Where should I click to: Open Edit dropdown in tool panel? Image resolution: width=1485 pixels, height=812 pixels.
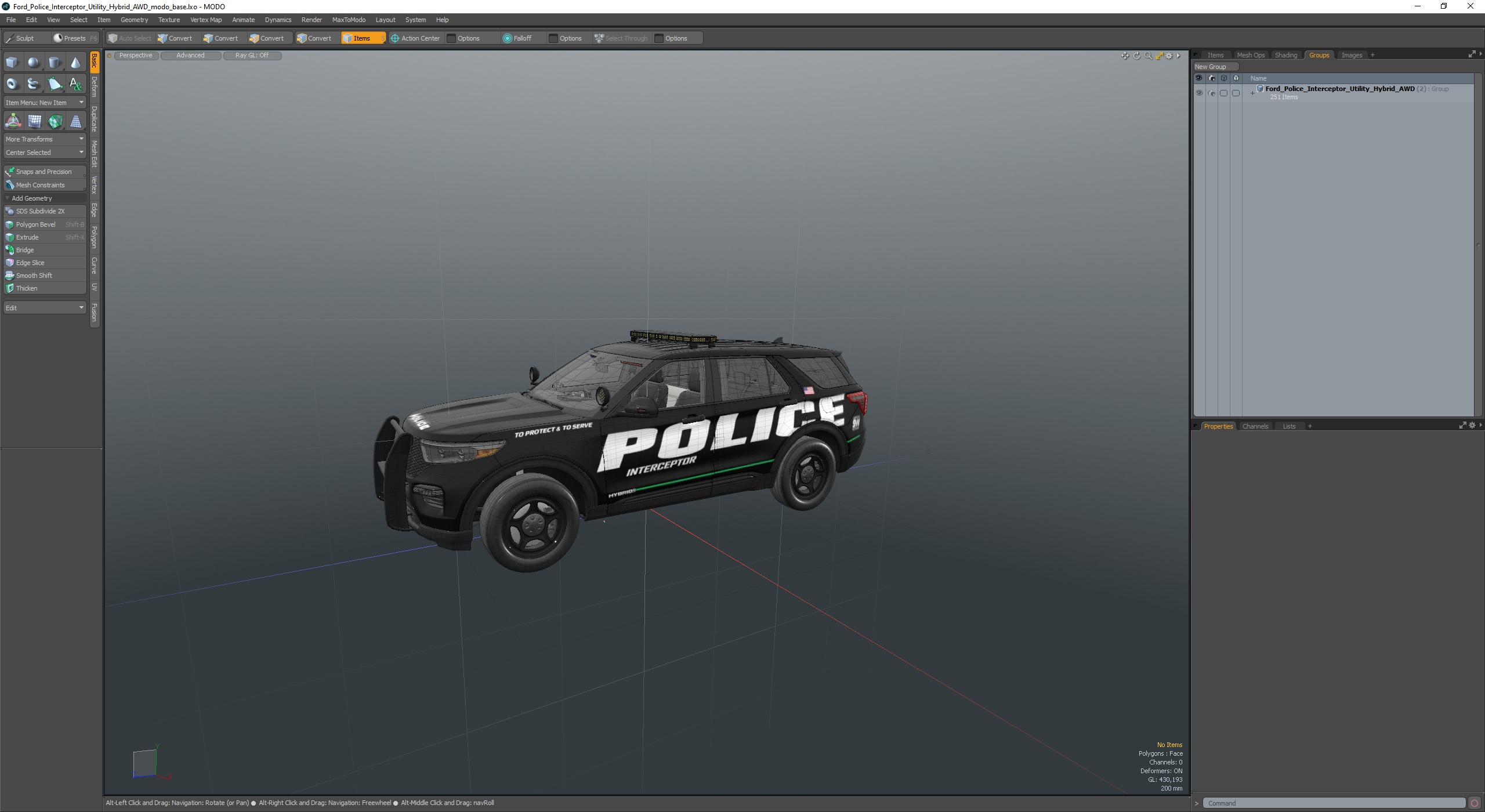coord(45,308)
